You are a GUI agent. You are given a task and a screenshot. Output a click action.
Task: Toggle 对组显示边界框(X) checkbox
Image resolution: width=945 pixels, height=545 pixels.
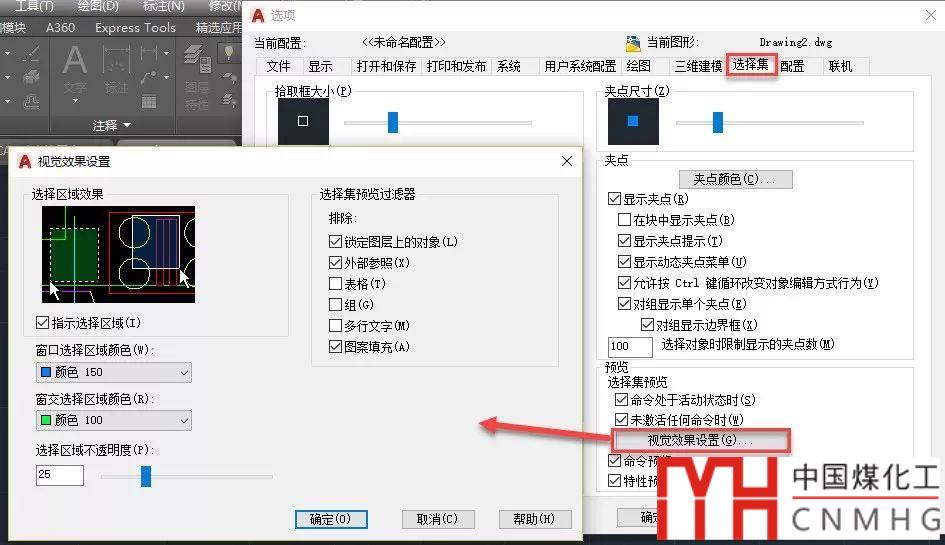click(x=648, y=325)
